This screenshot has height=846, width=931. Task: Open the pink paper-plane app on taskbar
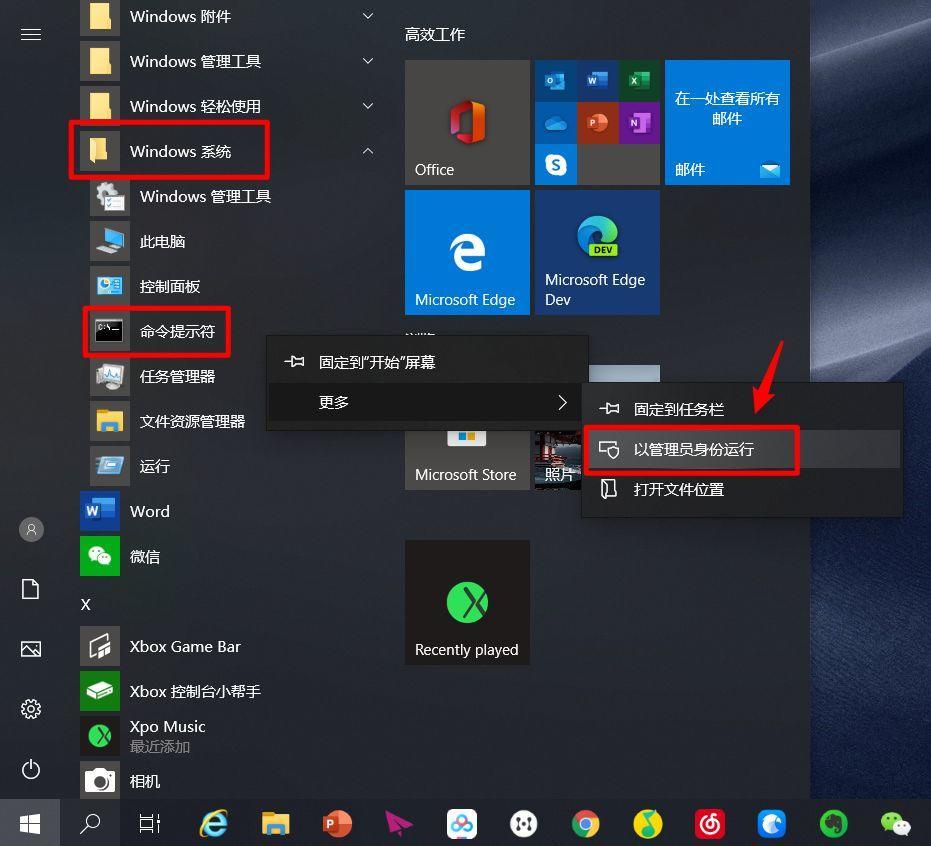[x=399, y=823]
